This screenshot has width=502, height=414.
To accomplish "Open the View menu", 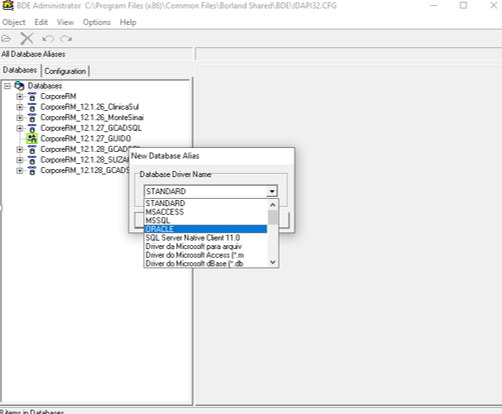I will tap(65, 22).
